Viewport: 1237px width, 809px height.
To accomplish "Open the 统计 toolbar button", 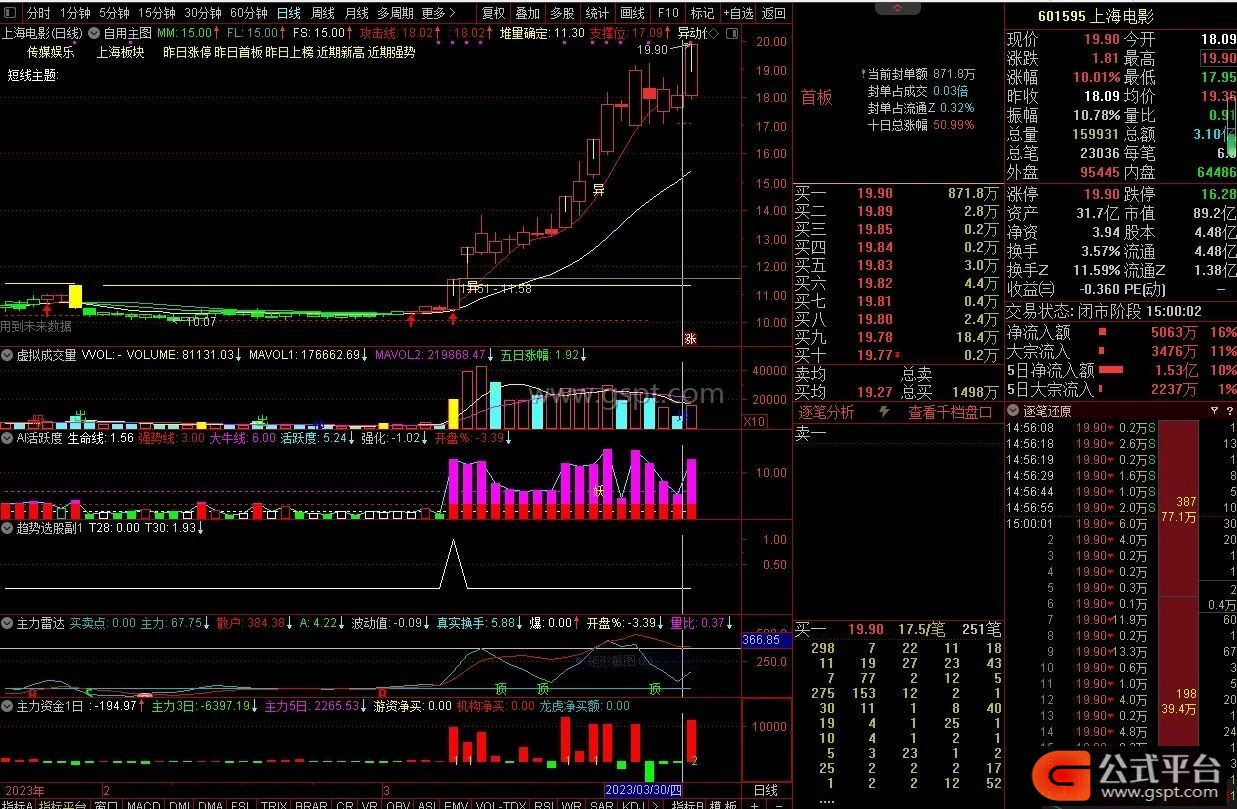I will point(597,13).
